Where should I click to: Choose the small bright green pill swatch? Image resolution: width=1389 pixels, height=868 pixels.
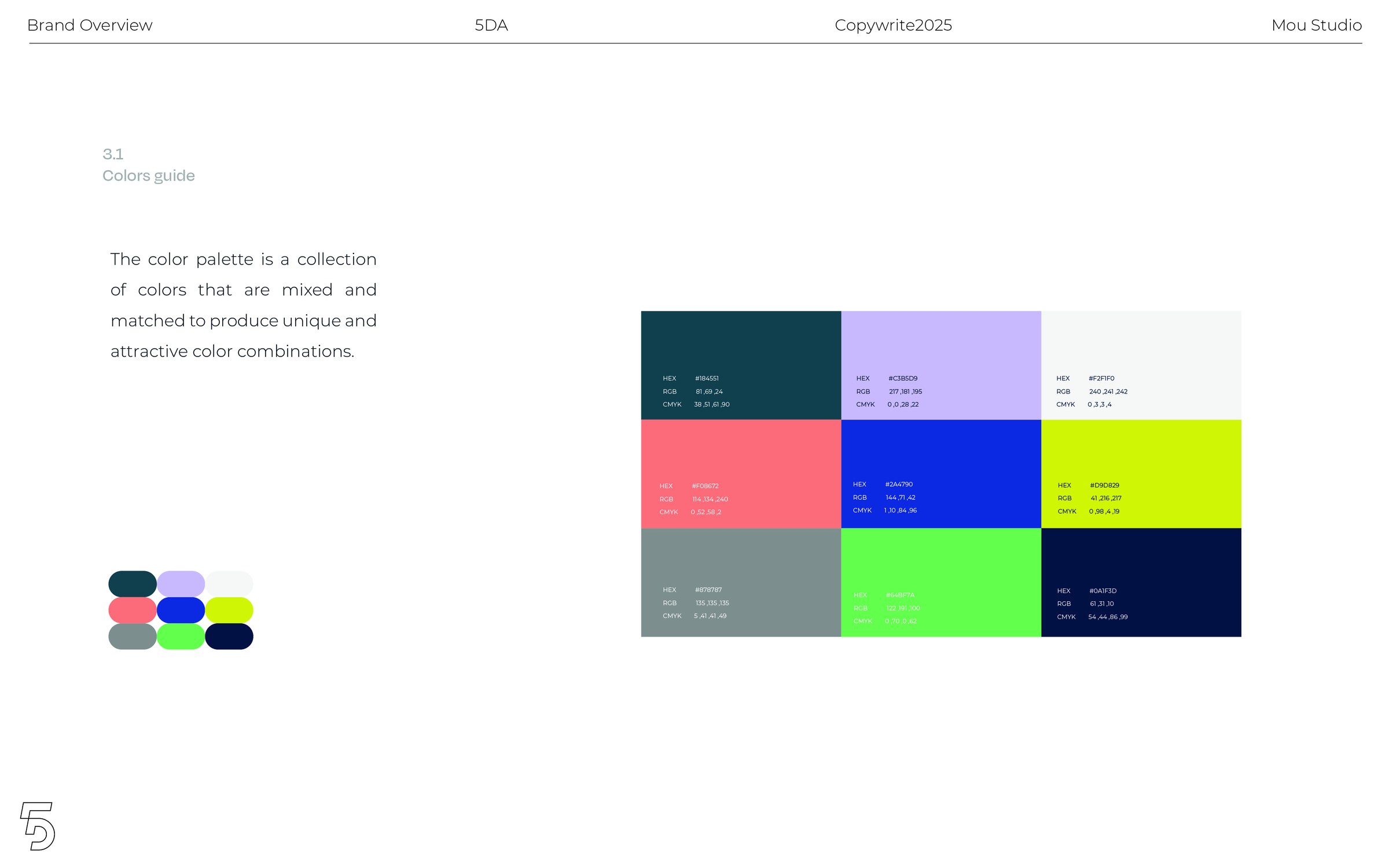tap(181, 637)
